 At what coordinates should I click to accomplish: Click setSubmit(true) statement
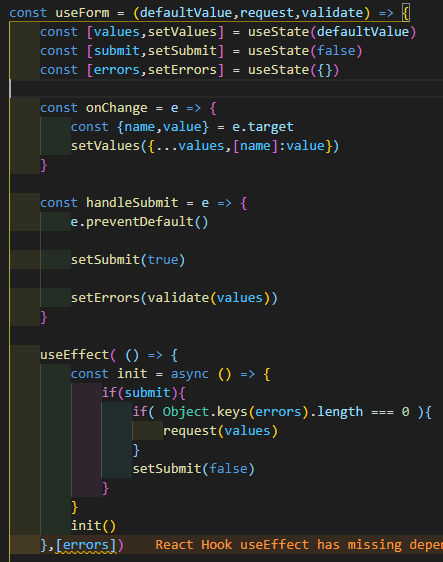(x=128, y=260)
